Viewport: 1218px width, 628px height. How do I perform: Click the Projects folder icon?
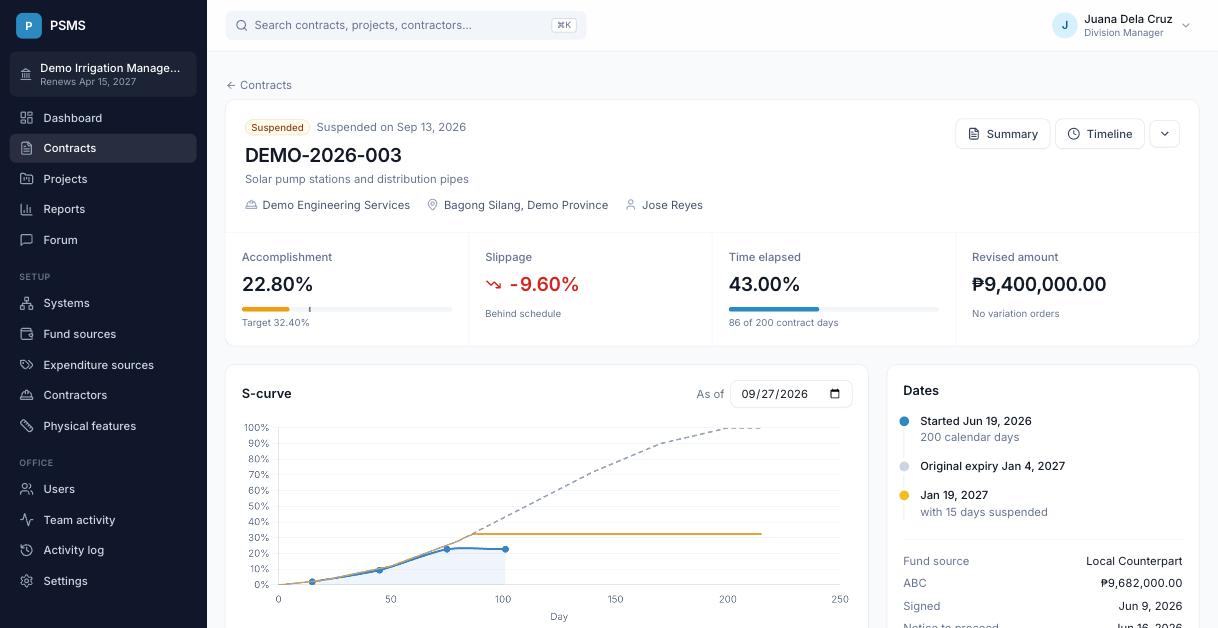tap(27, 179)
